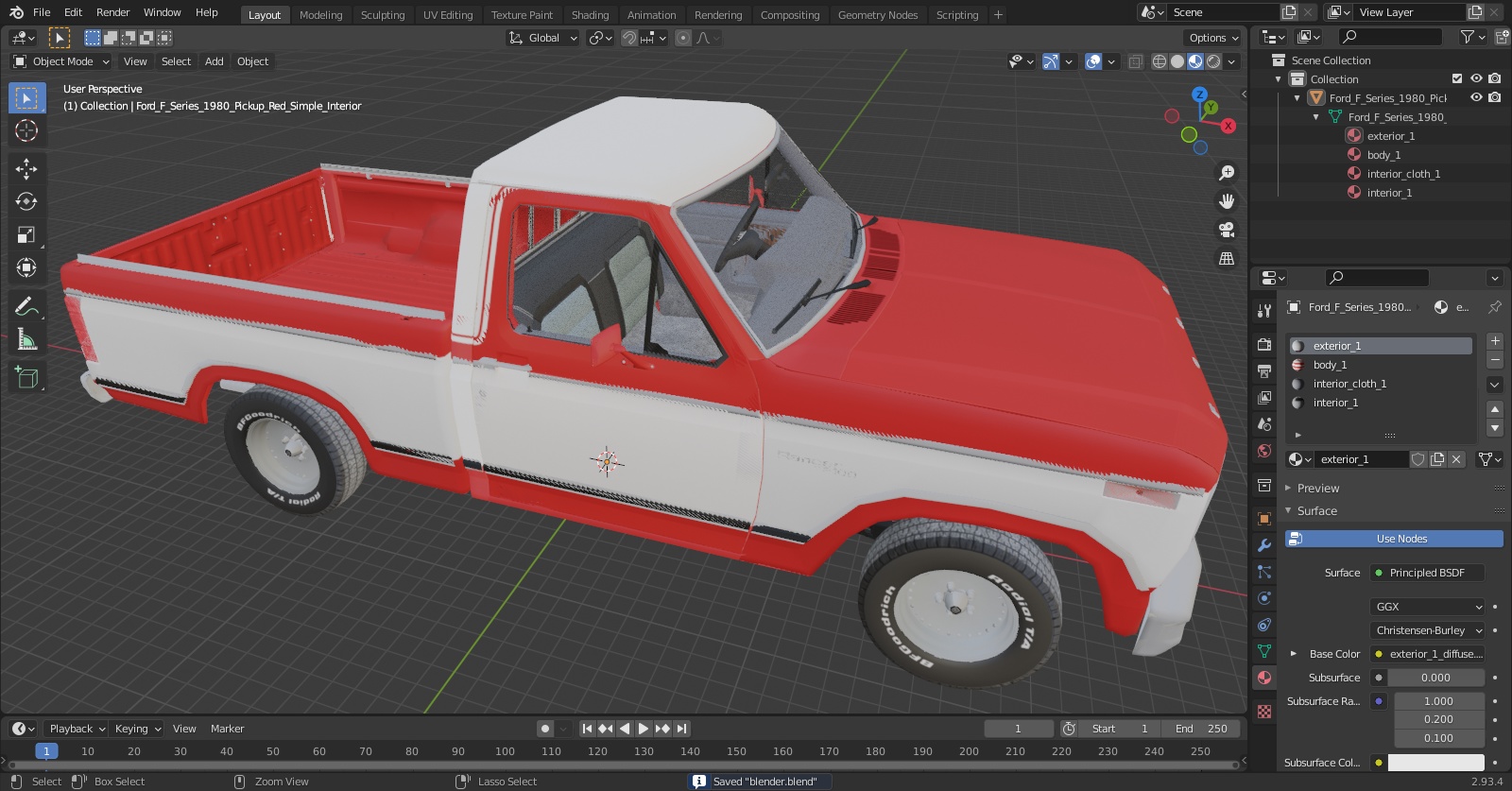Open Particles properties tab

1264,572
